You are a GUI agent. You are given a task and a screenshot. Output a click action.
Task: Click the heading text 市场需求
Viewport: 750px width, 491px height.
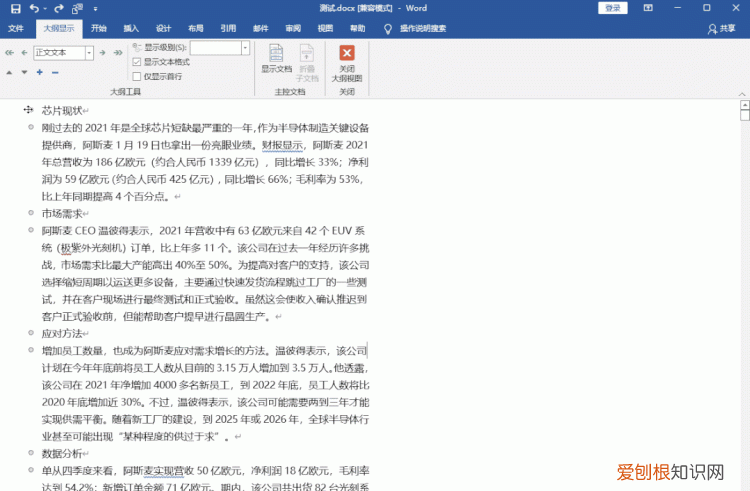[x=62, y=214]
